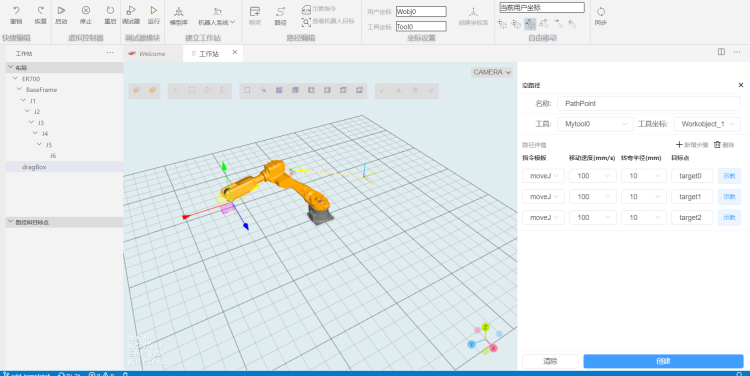Select the highlighted free-move tool icon
The width and height of the screenshot is (750, 376).
(530, 23)
